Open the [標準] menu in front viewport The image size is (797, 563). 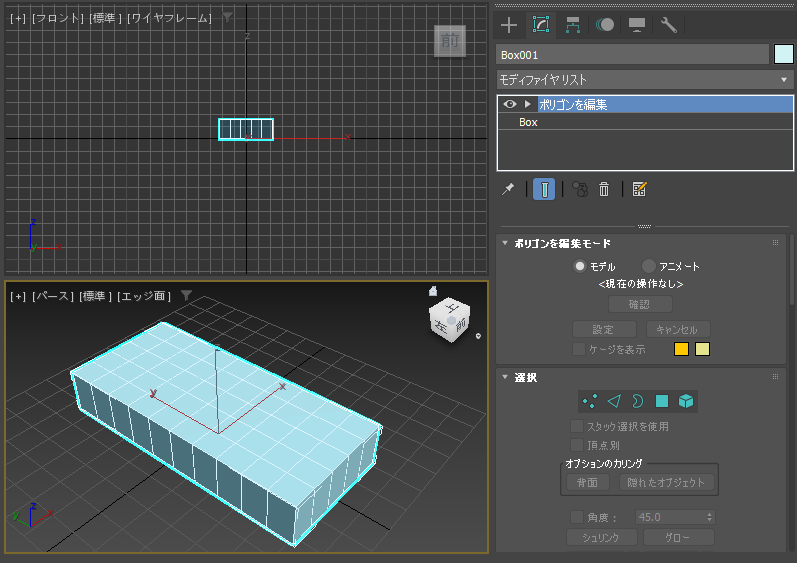[x=105, y=18]
